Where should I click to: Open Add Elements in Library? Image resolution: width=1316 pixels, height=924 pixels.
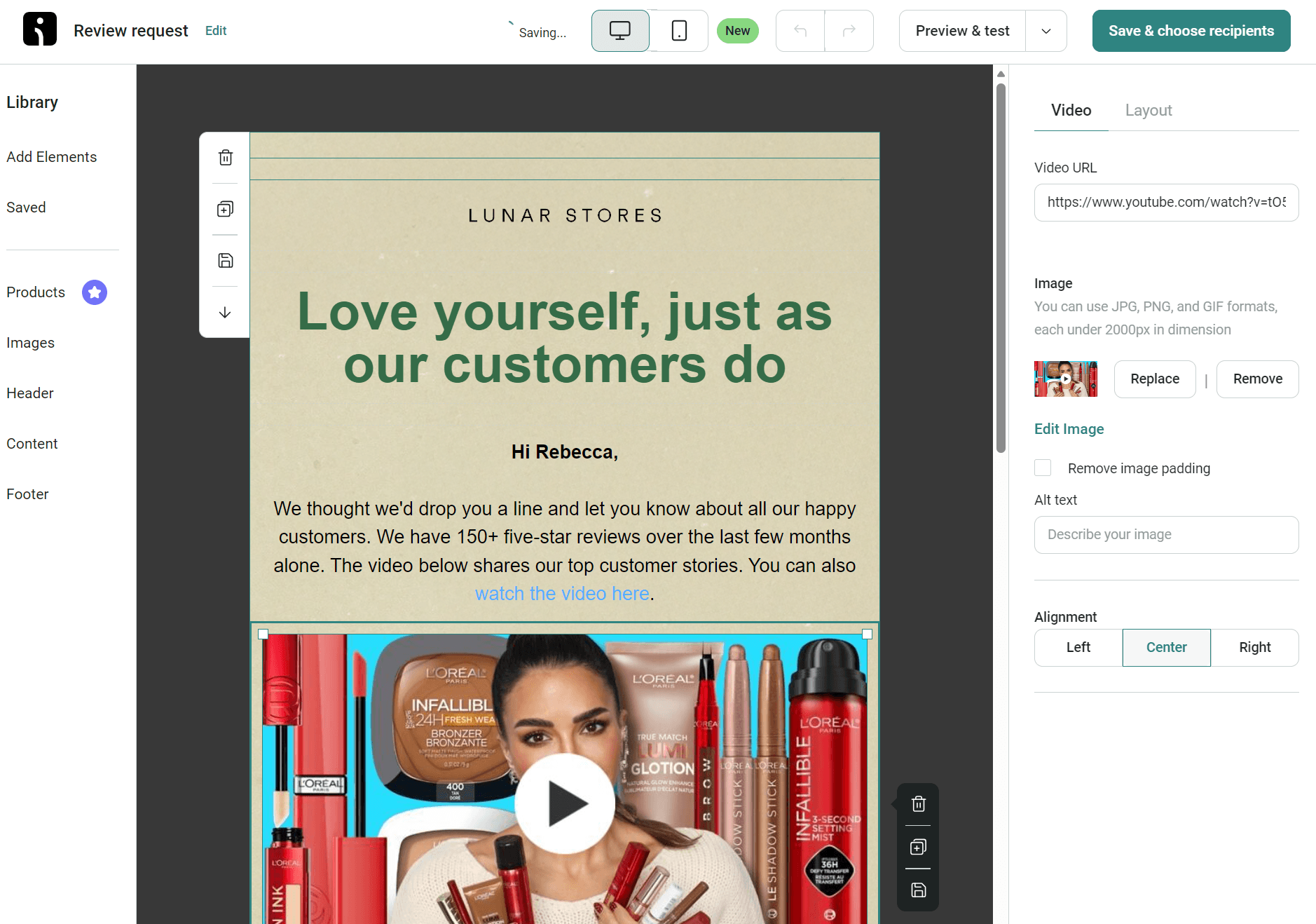coord(52,157)
